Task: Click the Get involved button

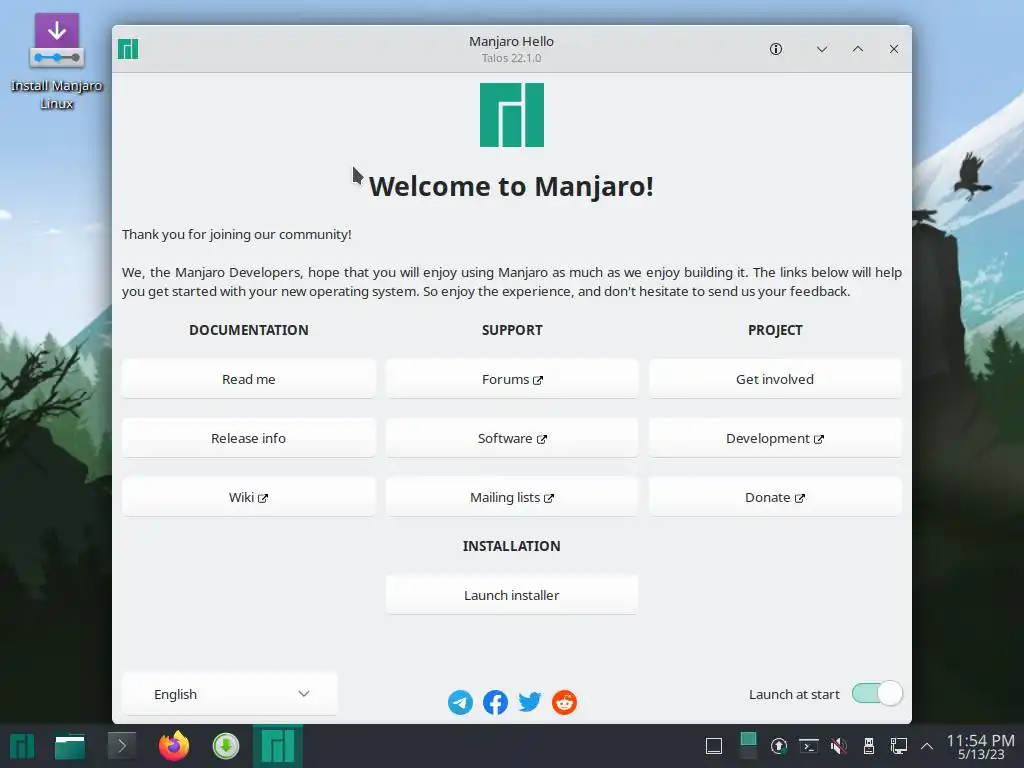Action: (x=775, y=379)
